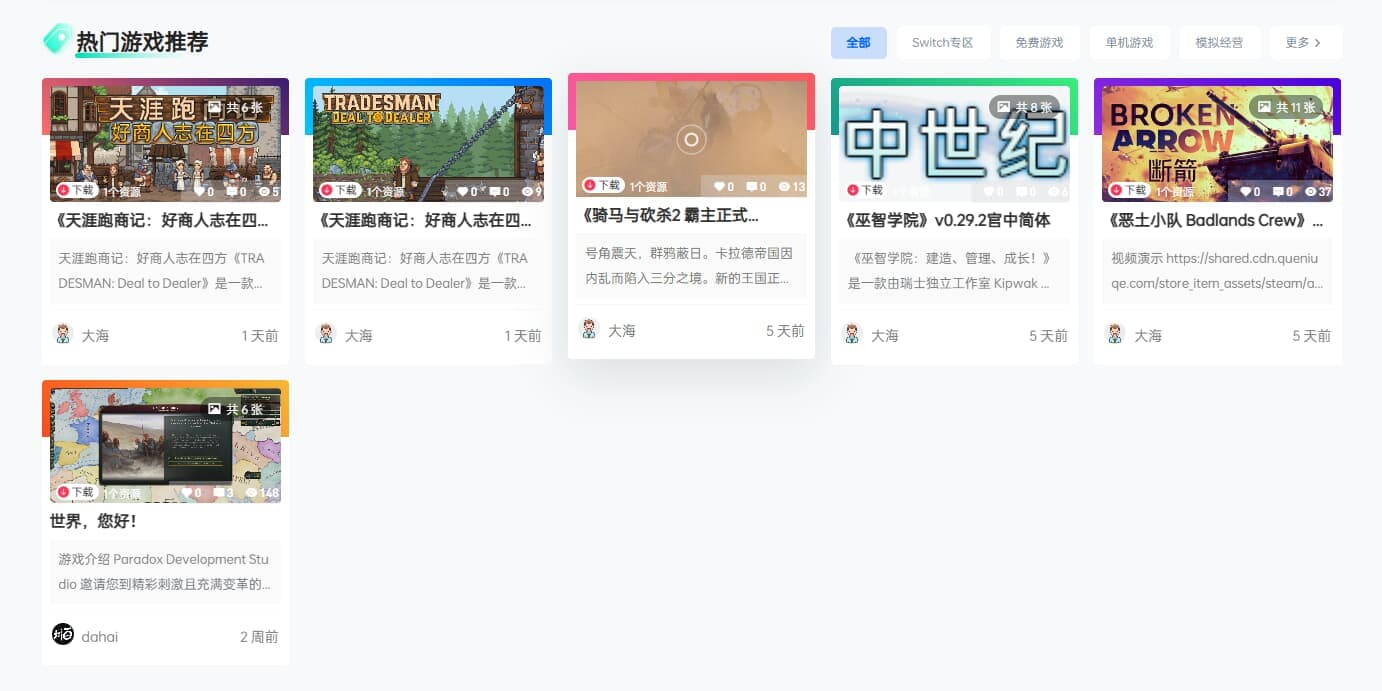This screenshot has width=1382, height=691.
Task: Open the Broken Arrow 断箭 thumbnail
Action: click(x=1217, y=144)
